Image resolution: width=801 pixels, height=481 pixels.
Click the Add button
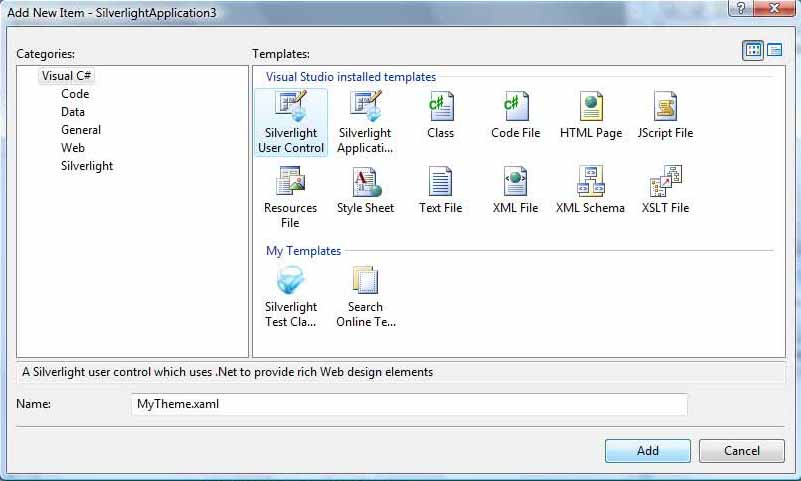[647, 451]
